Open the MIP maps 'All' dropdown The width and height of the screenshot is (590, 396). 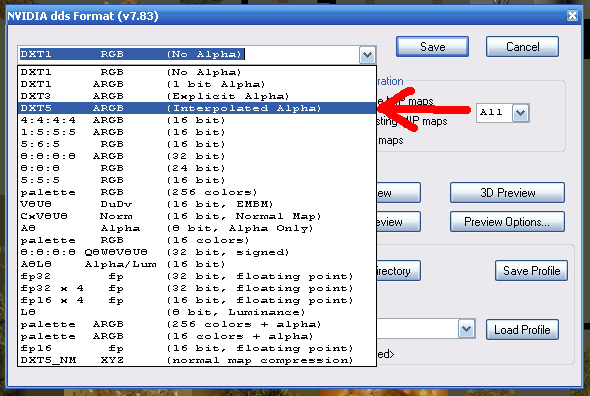pos(521,113)
